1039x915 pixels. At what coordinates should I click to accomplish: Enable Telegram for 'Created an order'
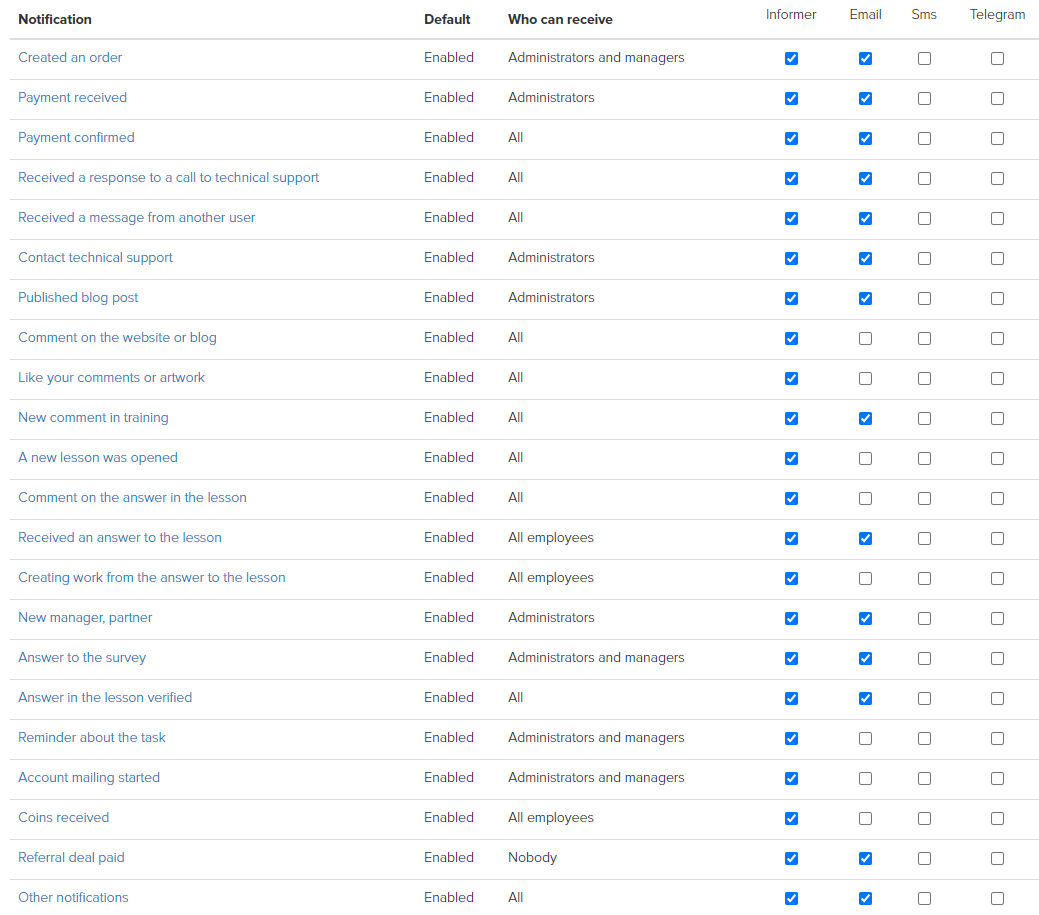pyautogui.click(x=997, y=58)
